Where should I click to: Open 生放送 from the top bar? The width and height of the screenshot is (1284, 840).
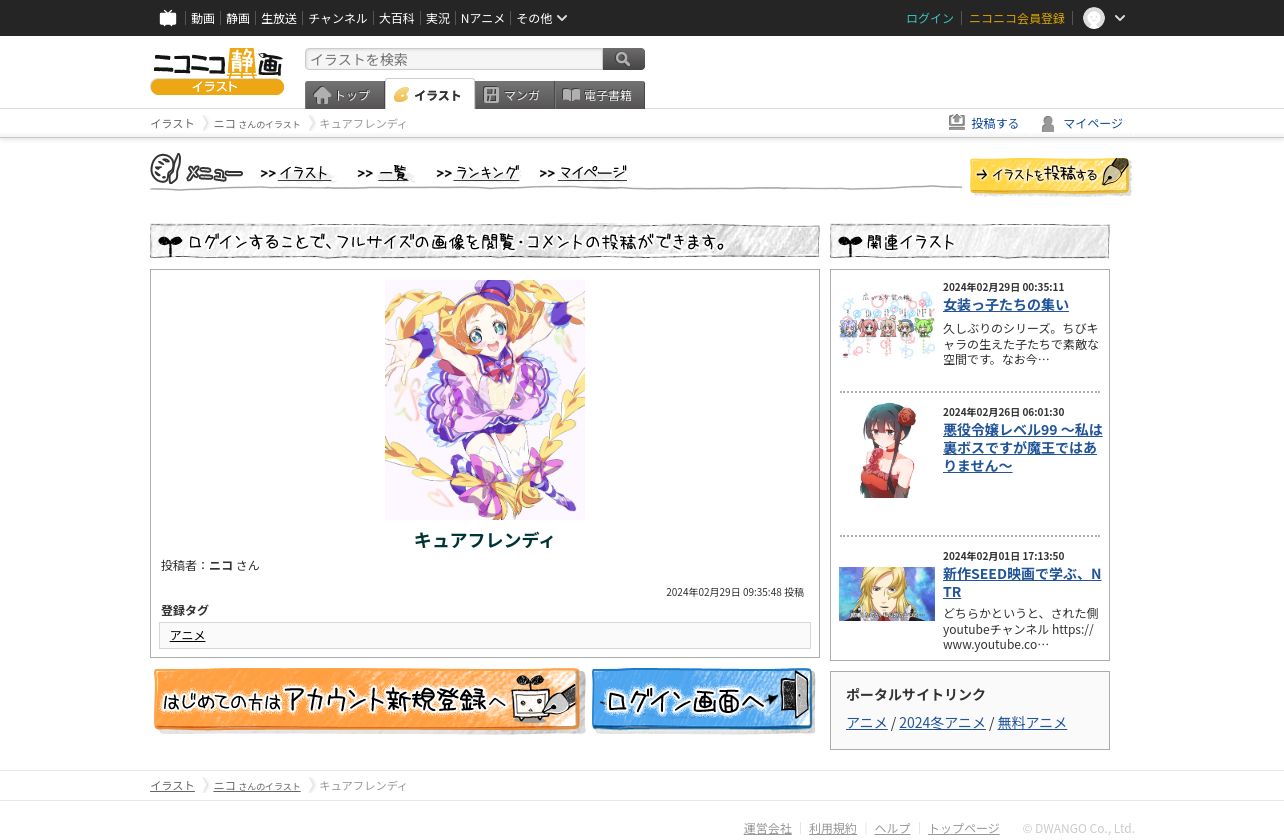279,18
